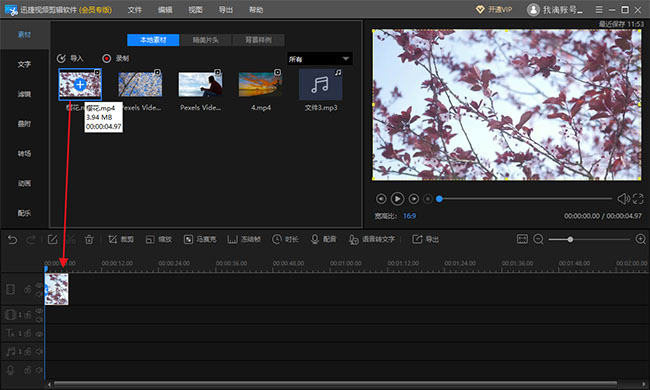Mute the voice-over microphone track speaker
This screenshot has height=390, width=650.
click(x=39, y=370)
